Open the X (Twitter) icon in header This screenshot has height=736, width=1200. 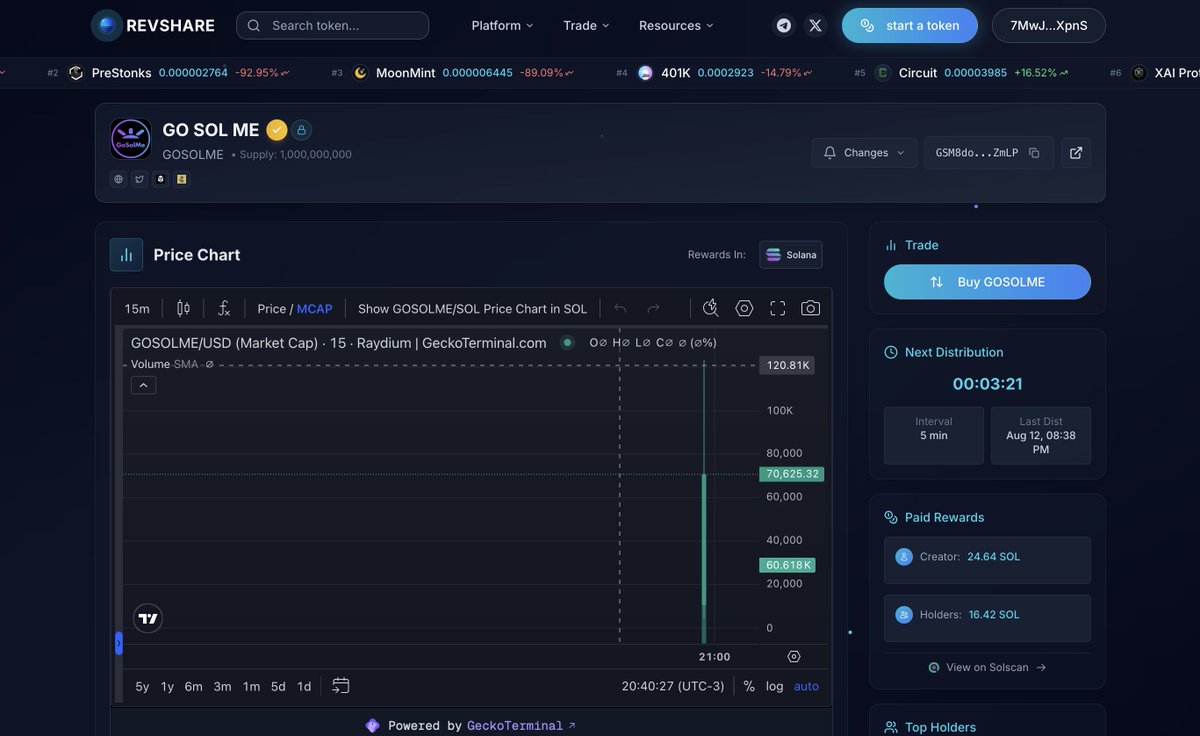click(x=816, y=25)
